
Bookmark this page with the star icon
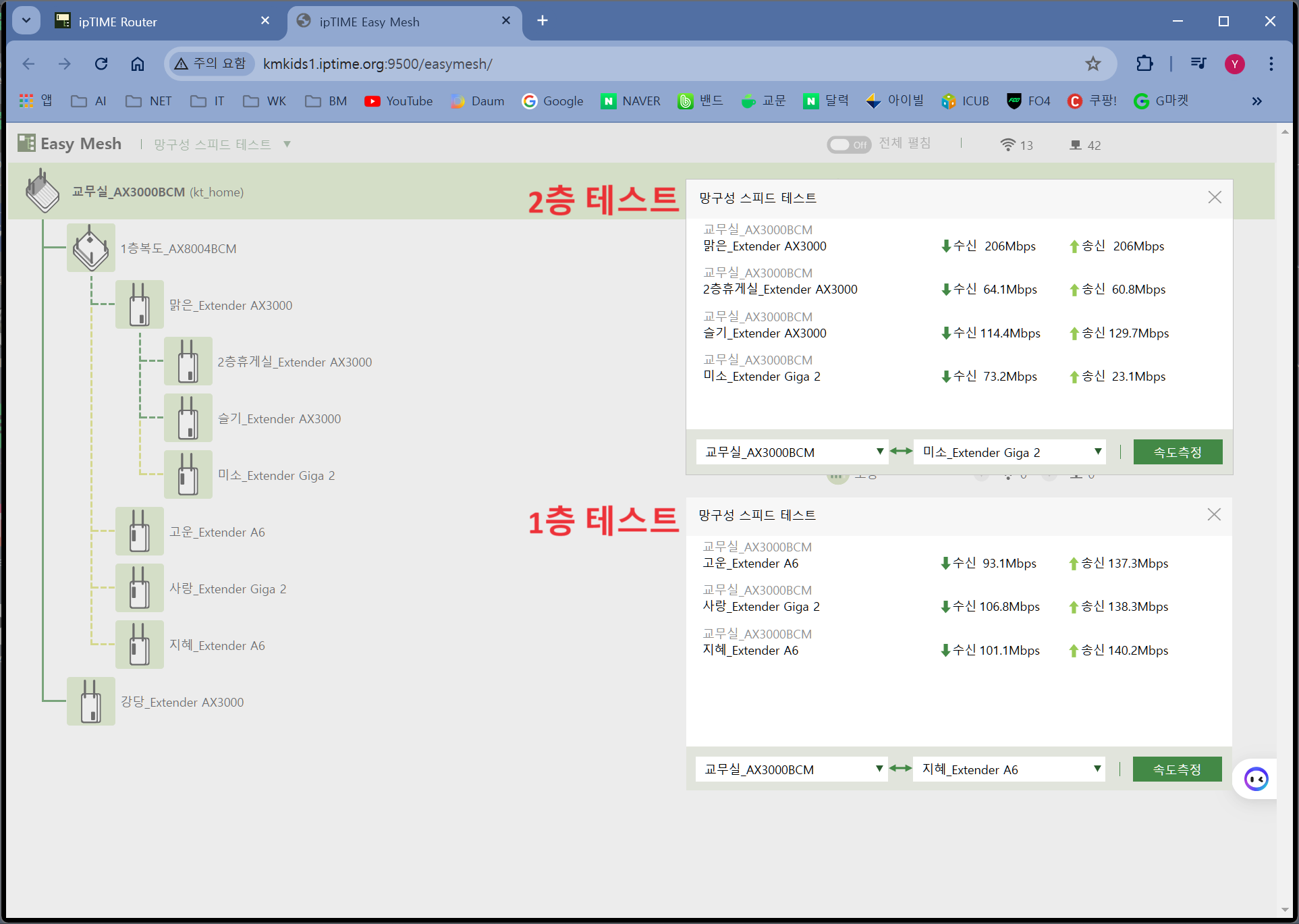(1093, 63)
